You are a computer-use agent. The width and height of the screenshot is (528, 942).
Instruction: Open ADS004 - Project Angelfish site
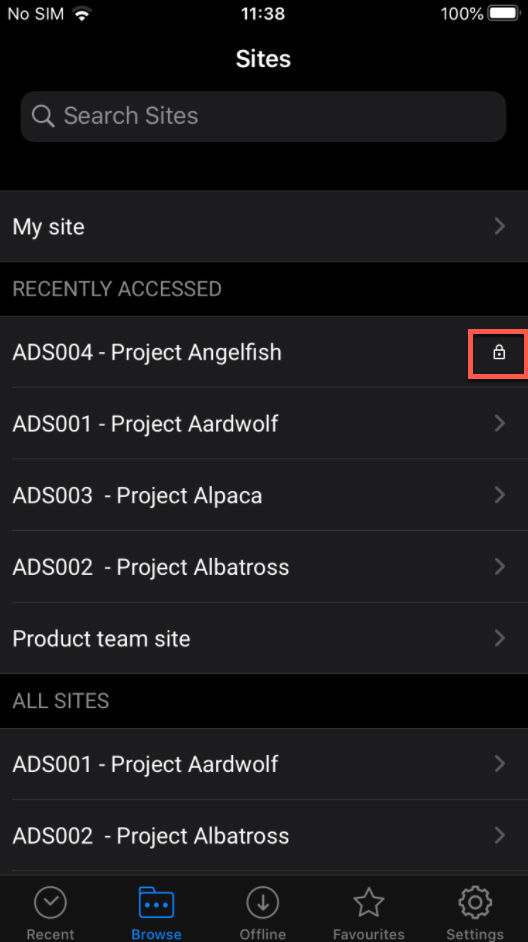264,352
